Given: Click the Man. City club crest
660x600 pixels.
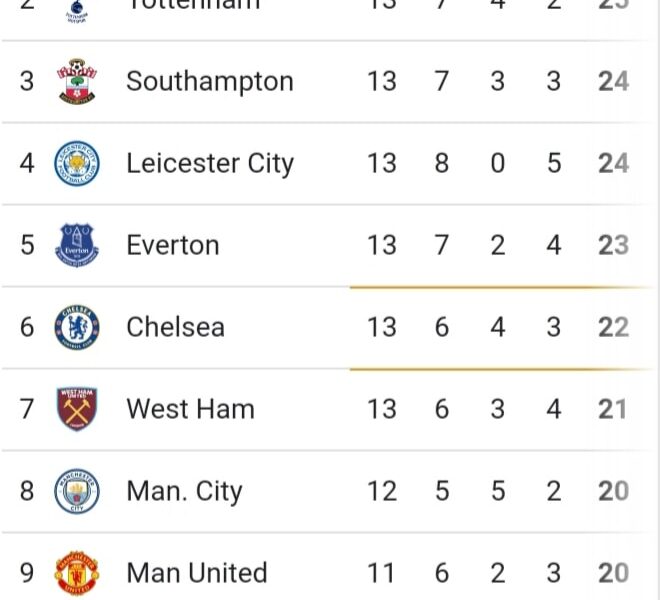Looking at the screenshot, I should (77, 491).
